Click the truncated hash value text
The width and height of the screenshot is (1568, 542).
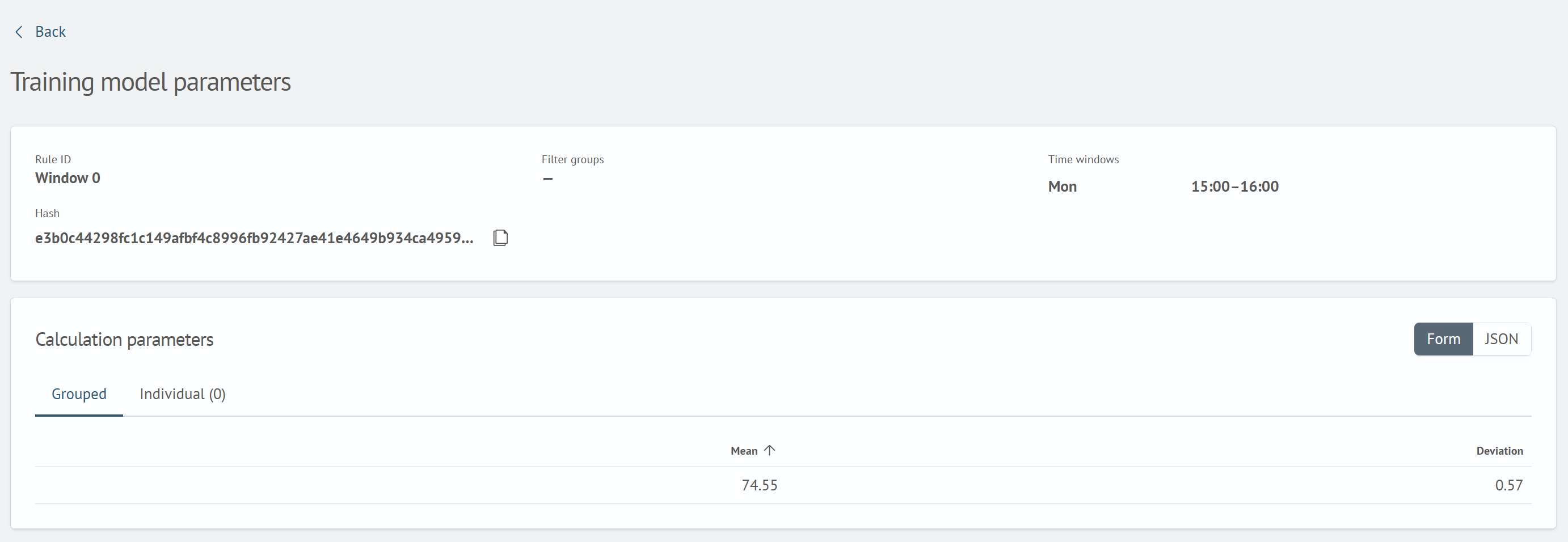point(254,238)
